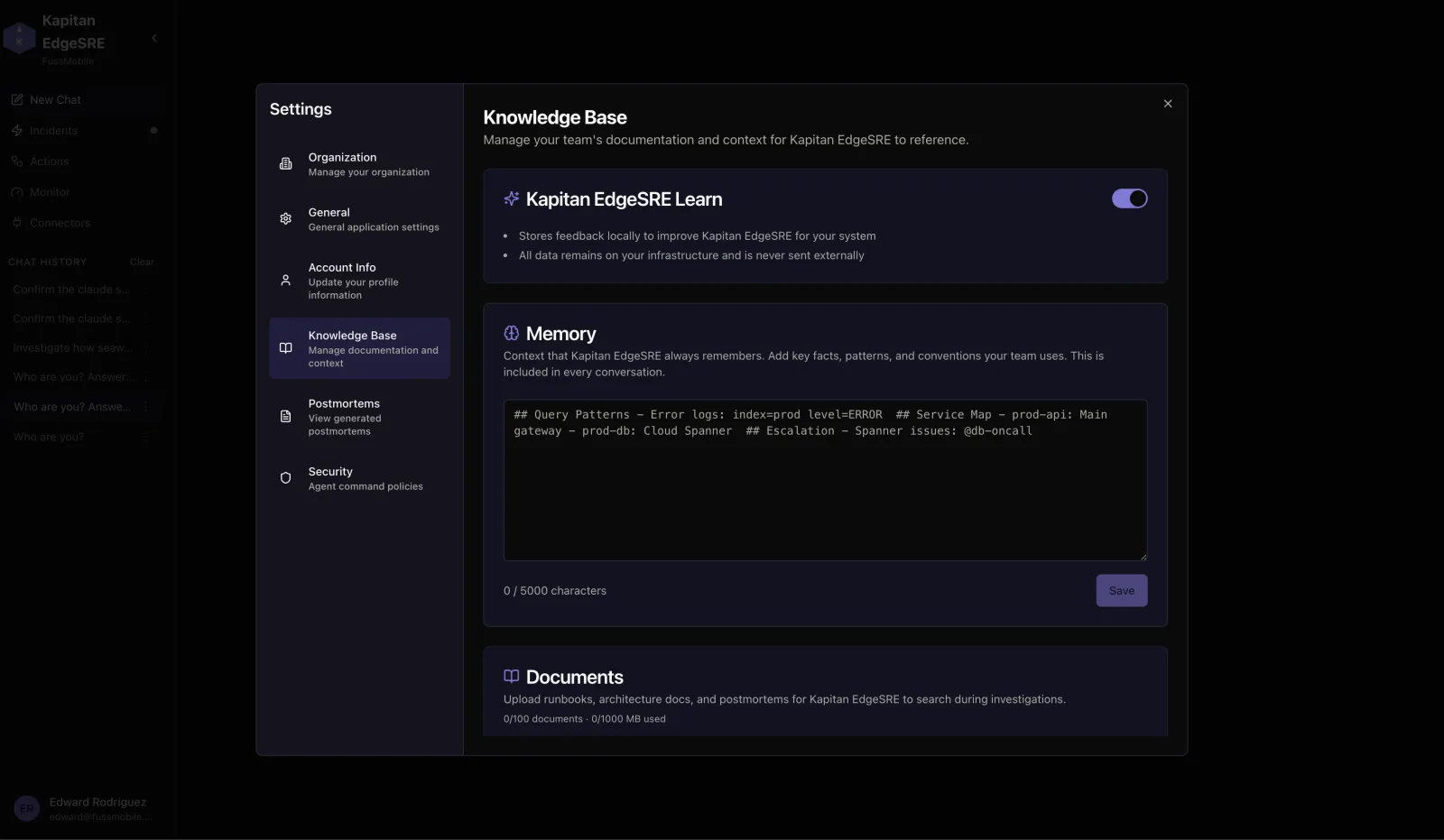Click '0/100 documents · 0/1000 MB used' text

pos(585,719)
